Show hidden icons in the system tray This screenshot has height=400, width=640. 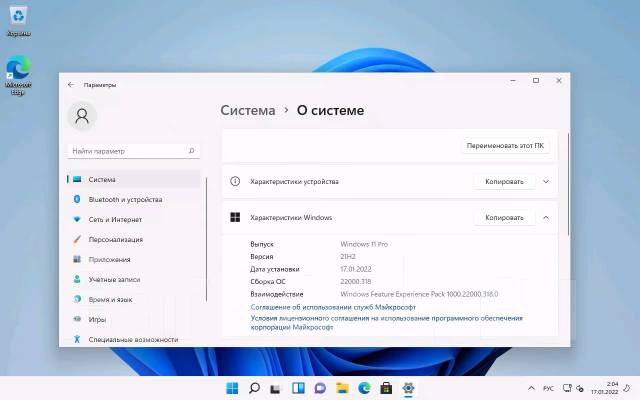[x=531, y=388]
